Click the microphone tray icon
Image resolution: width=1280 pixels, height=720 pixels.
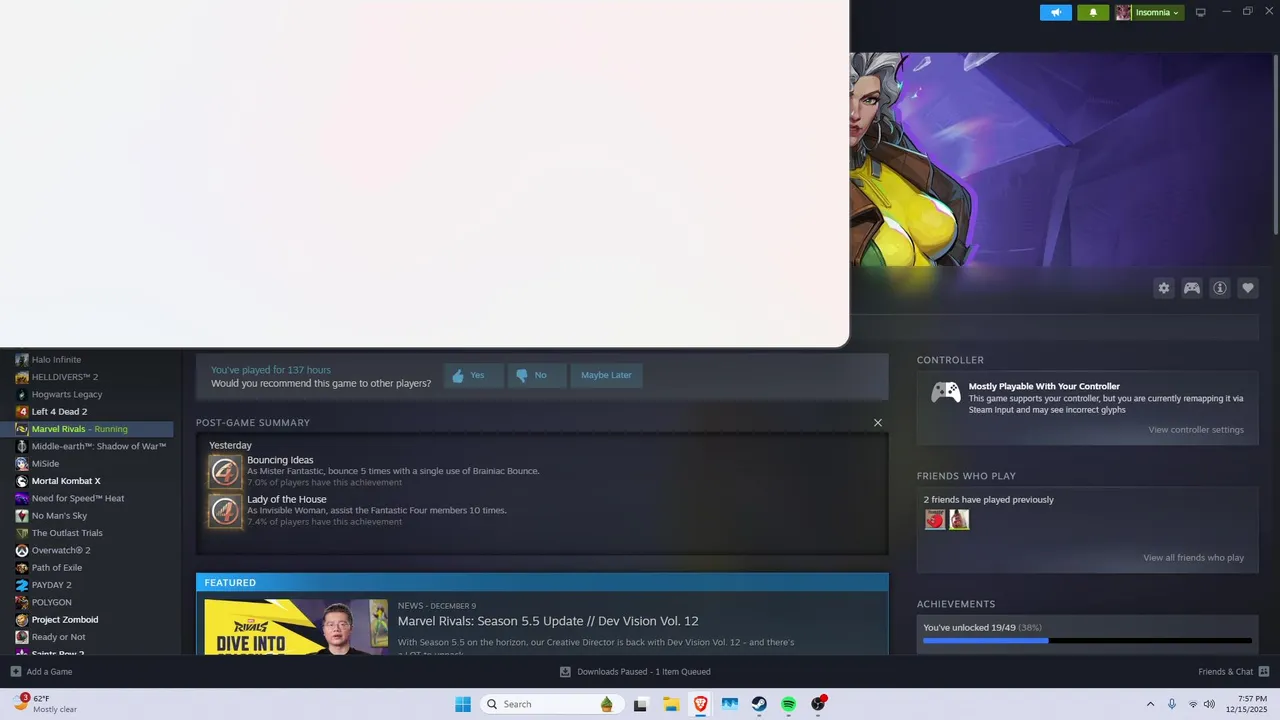1172,704
